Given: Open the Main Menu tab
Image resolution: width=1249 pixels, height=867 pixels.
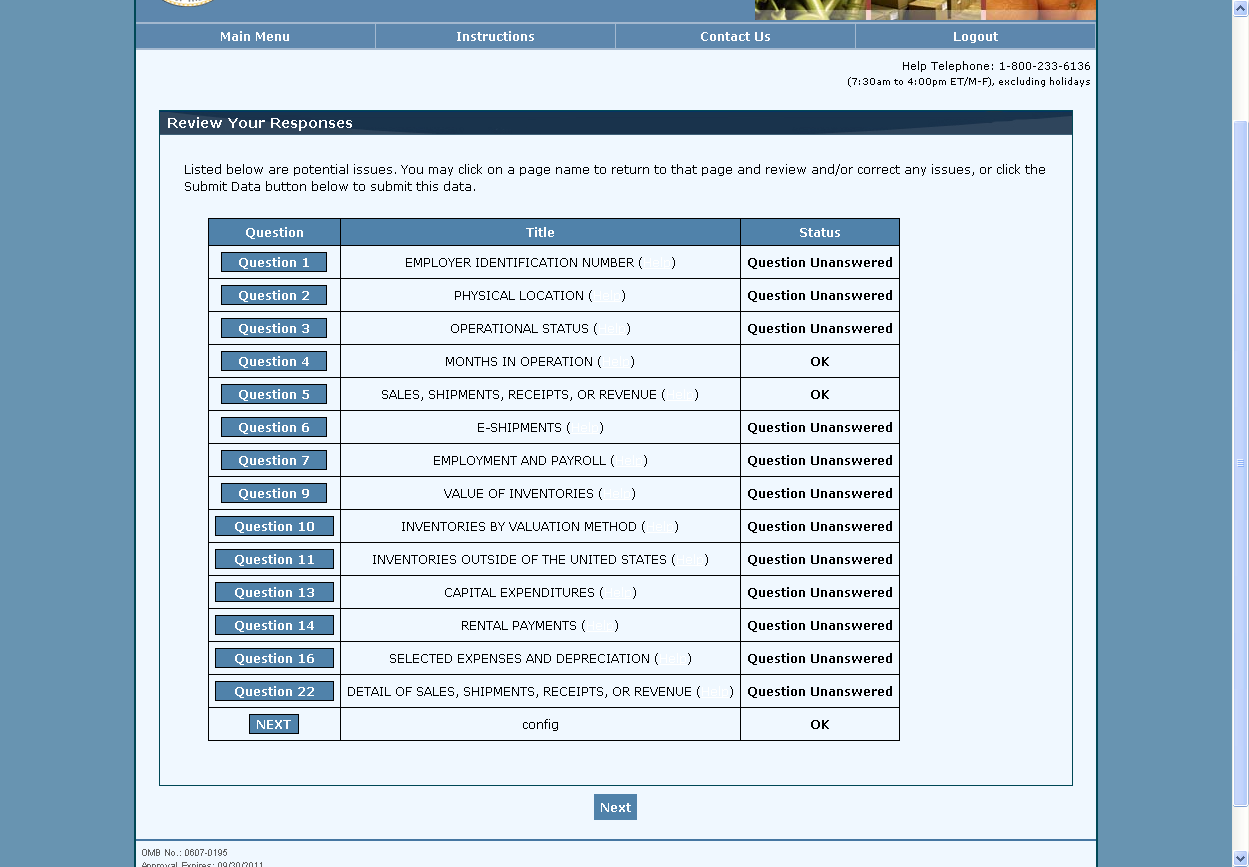Looking at the screenshot, I should 255,36.
